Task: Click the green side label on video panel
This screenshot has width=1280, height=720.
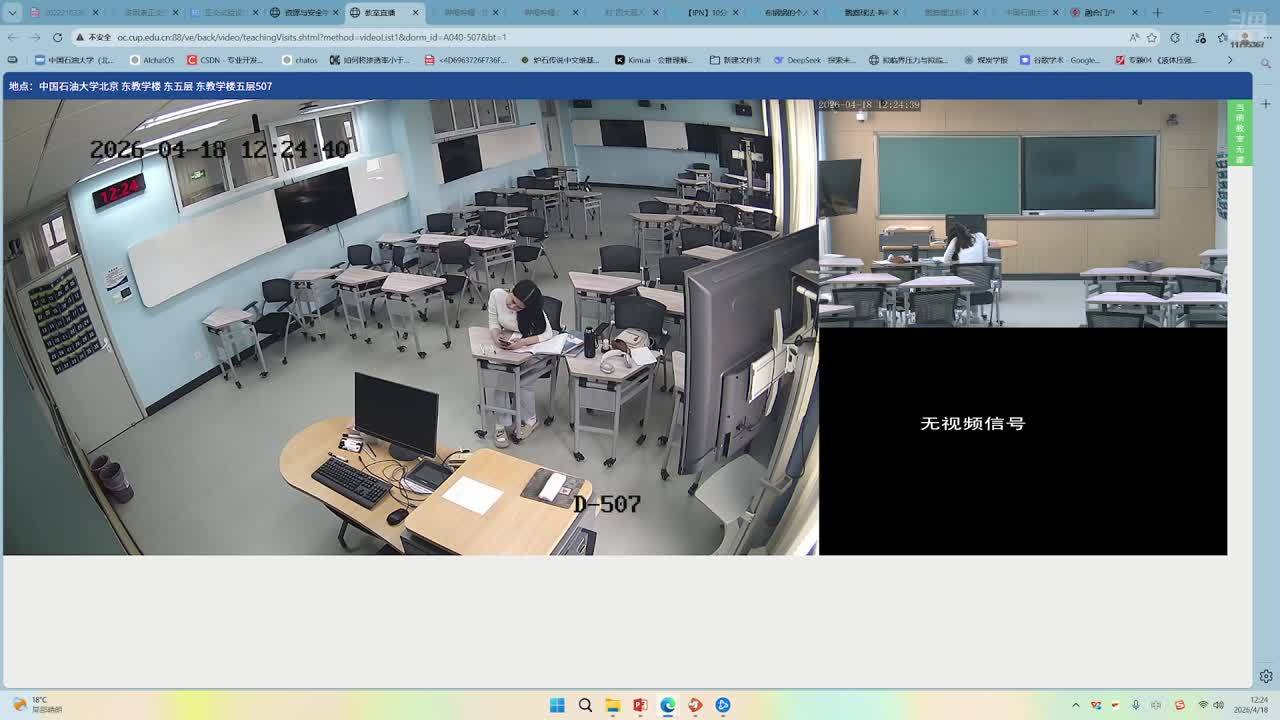Action: 1239,133
